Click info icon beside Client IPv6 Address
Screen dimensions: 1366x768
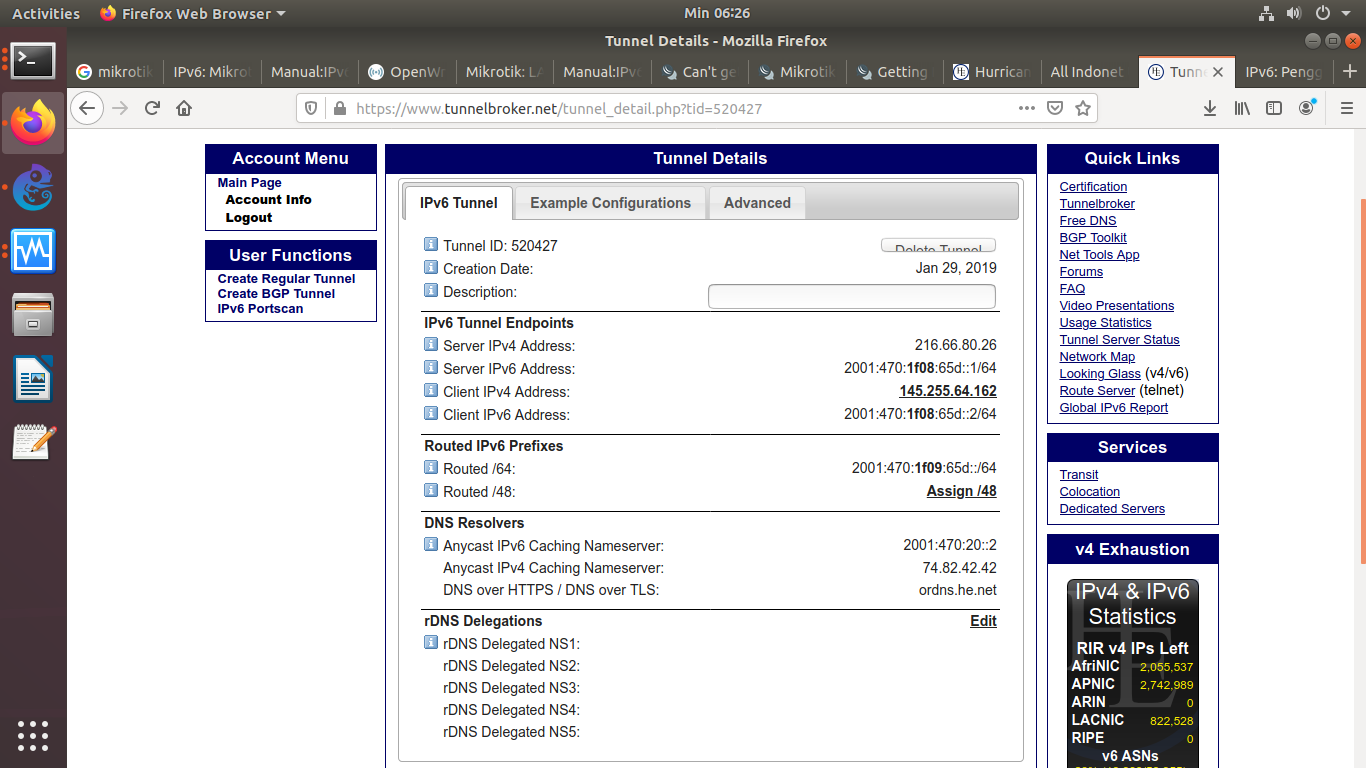click(431, 413)
